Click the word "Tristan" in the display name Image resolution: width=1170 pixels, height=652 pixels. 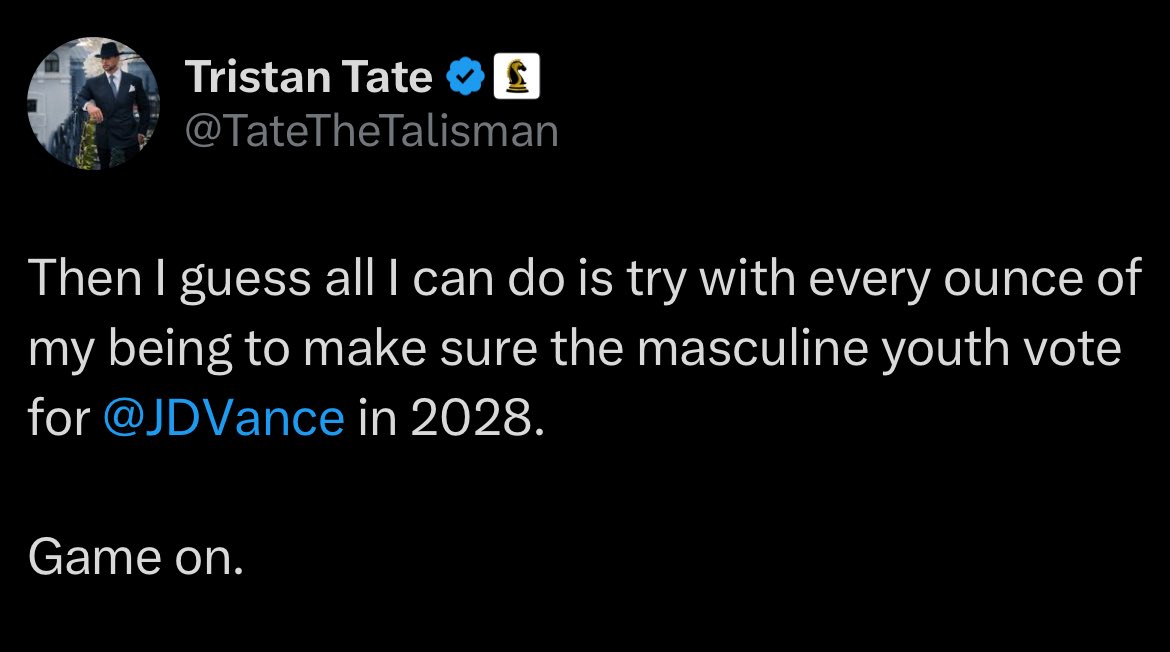pos(252,77)
